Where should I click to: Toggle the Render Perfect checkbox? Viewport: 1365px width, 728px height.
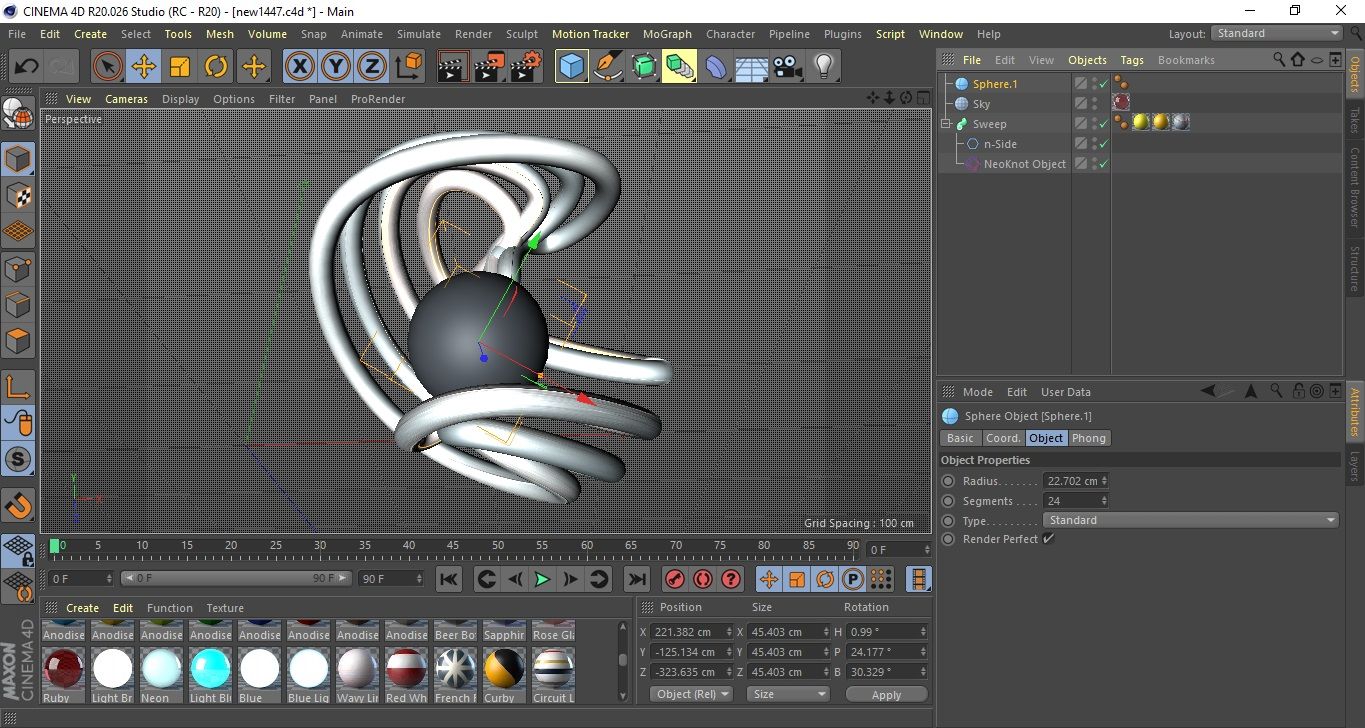coord(1048,539)
